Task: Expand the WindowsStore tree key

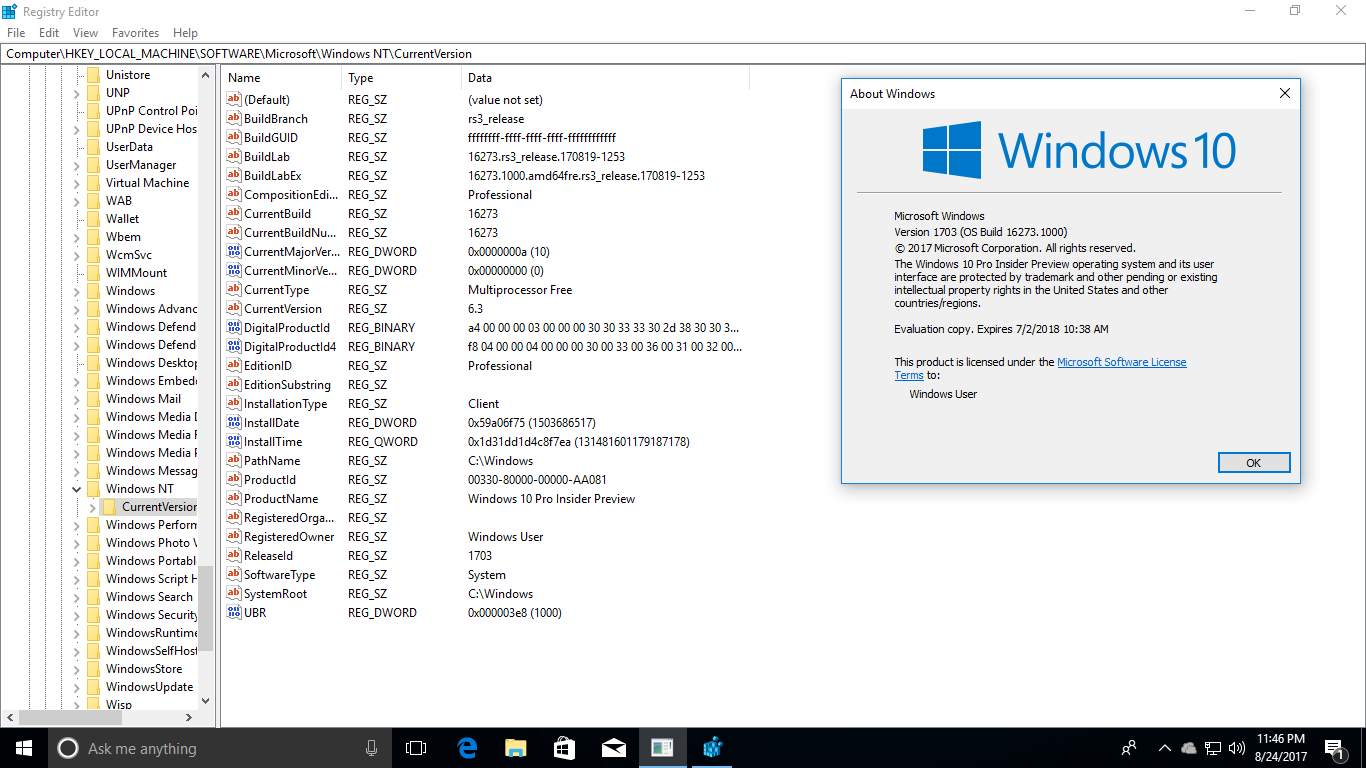Action: 77,669
